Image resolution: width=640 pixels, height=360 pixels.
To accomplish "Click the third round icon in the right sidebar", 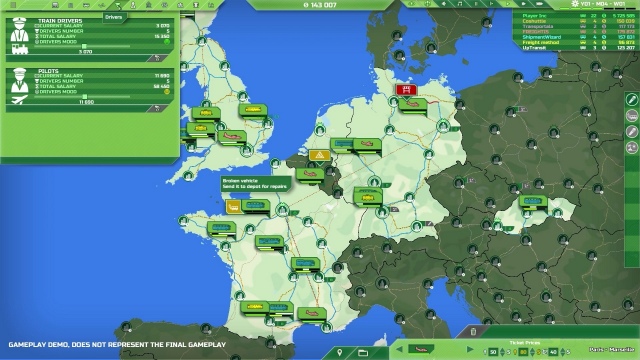I will coord(632,131).
